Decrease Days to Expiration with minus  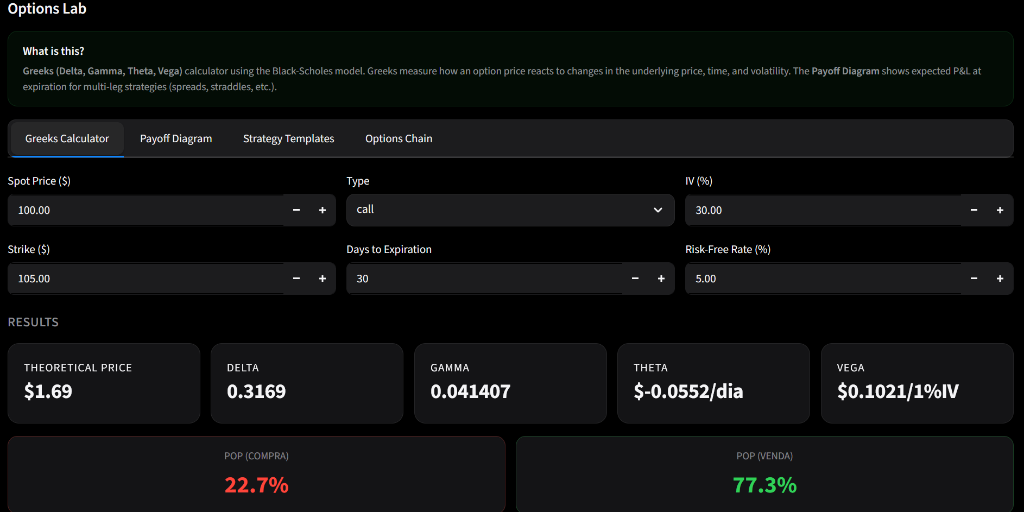[x=635, y=279]
